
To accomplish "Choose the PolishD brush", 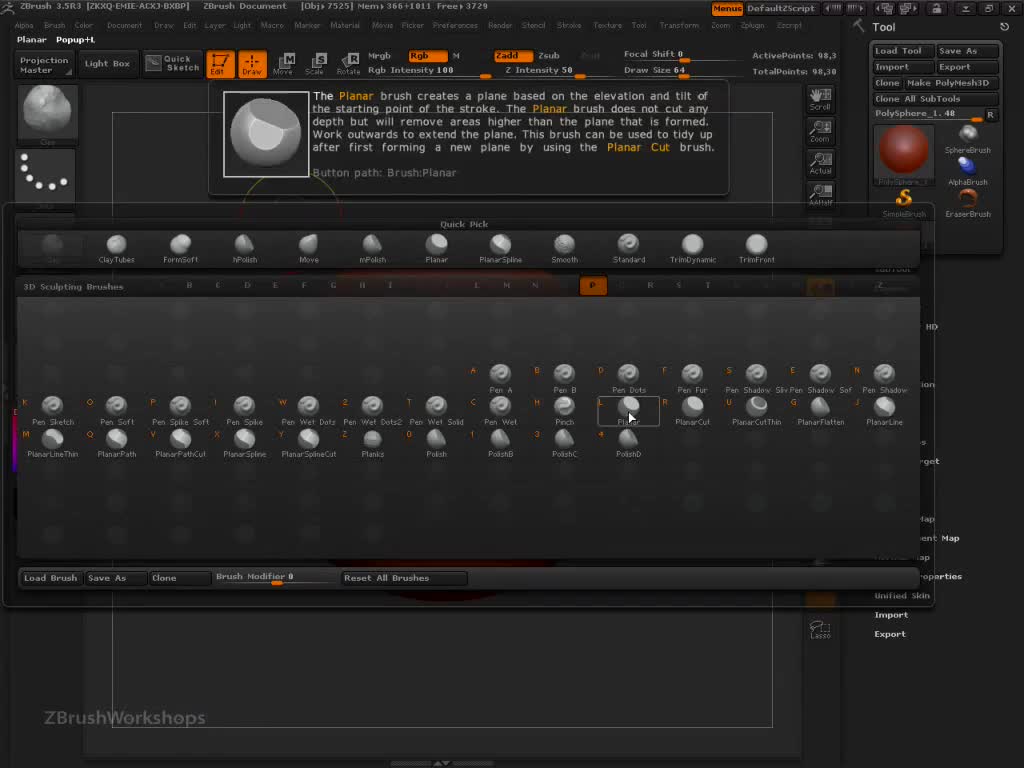I will click(x=628, y=443).
